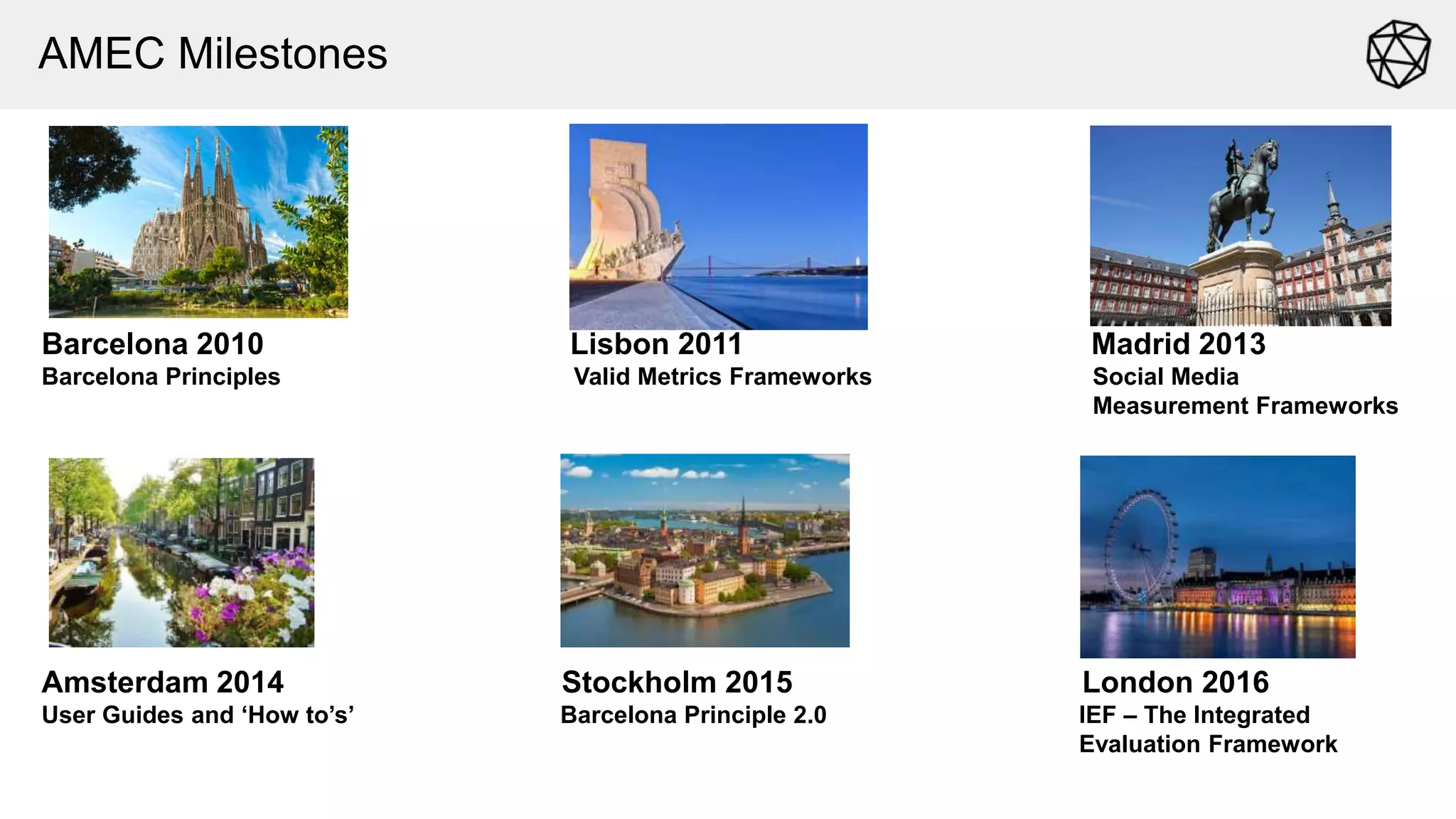Screen dimensions: 1456x819
Task: Click the Barcelona Sagrada Familia photo
Action: tap(198, 221)
